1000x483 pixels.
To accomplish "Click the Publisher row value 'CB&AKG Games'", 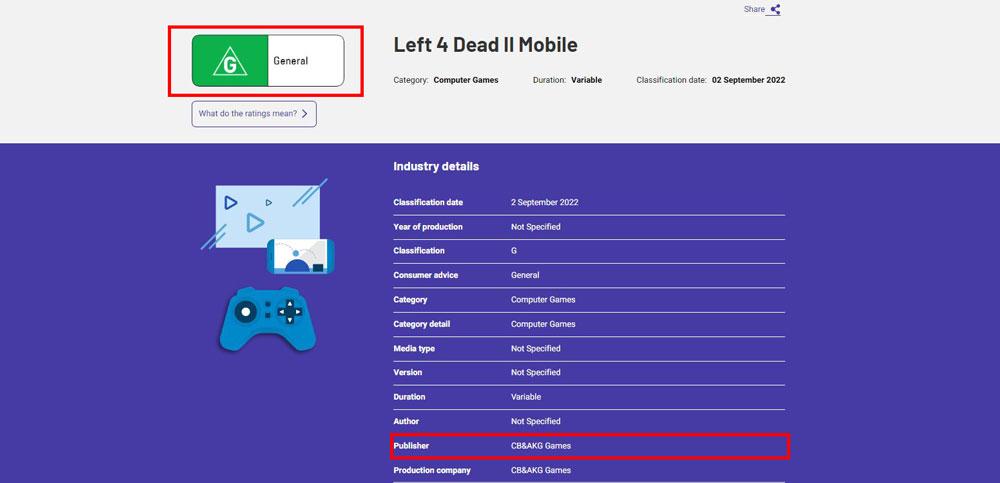I will pyautogui.click(x=541, y=446).
